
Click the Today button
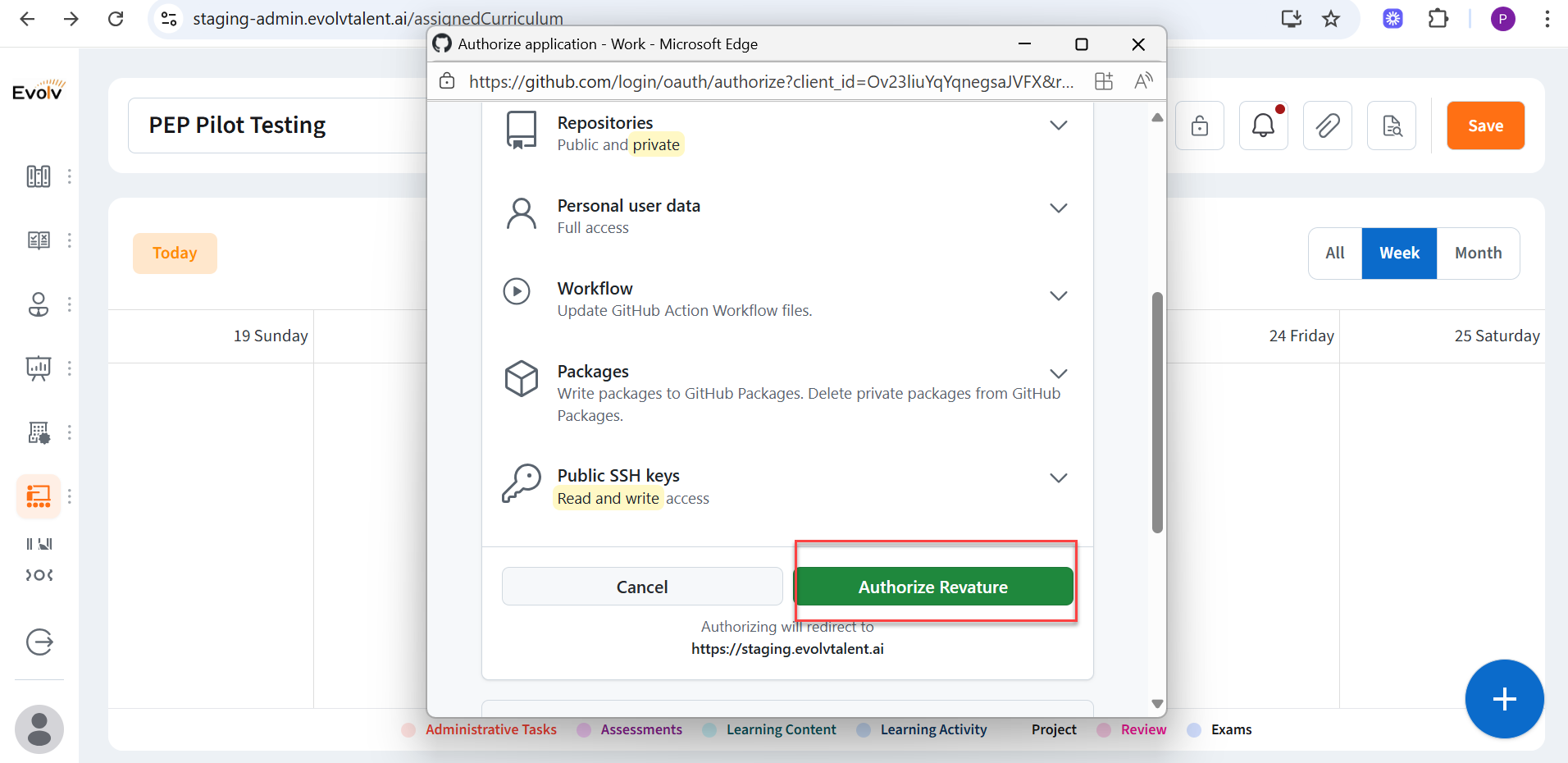(x=175, y=254)
